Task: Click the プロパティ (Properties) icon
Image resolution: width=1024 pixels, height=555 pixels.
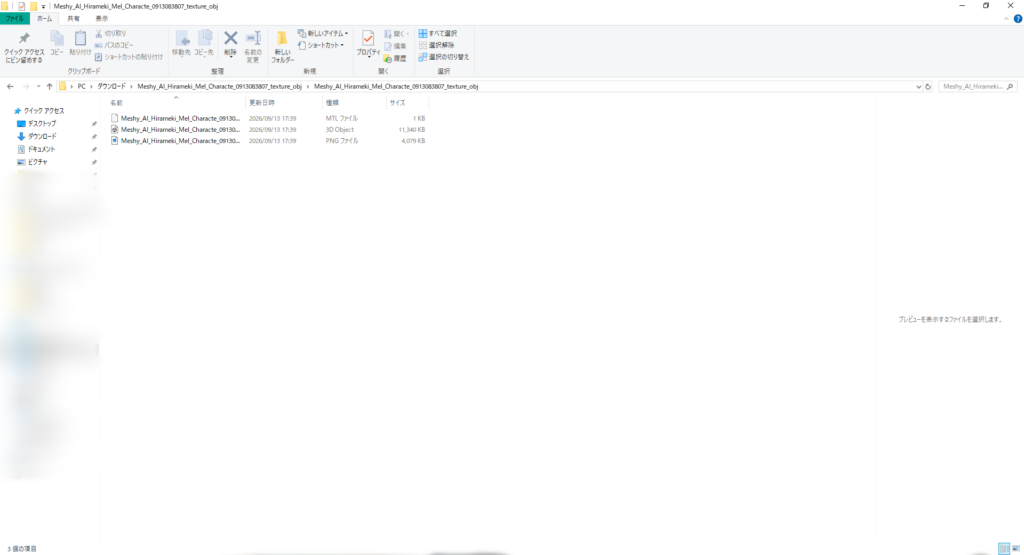Action: click(x=368, y=44)
